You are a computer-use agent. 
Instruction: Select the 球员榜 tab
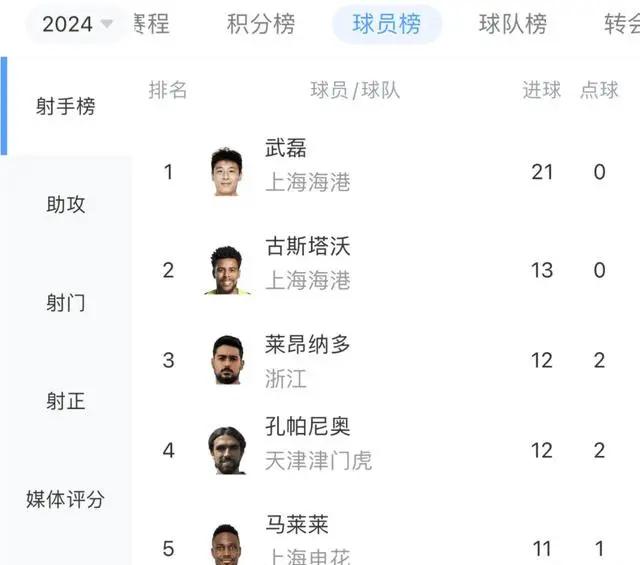[387, 24]
